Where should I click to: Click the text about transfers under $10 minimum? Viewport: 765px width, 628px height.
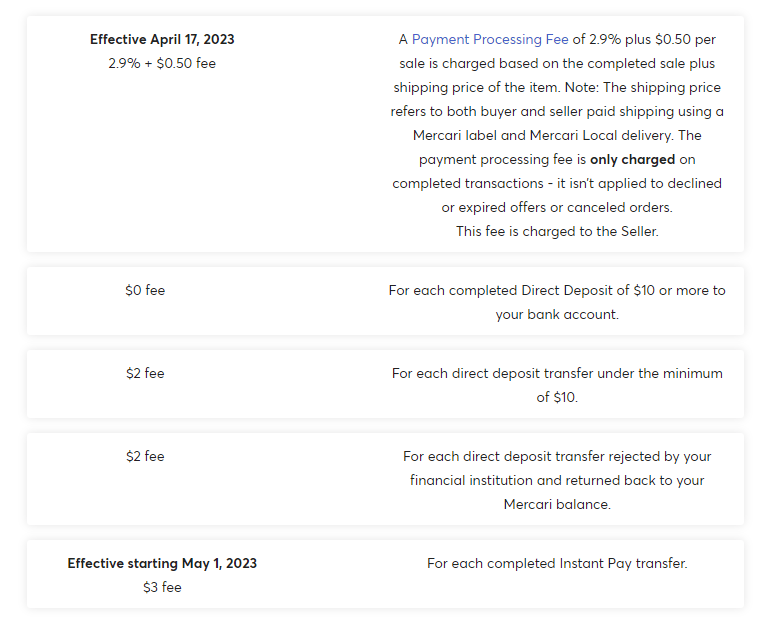click(557, 385)
